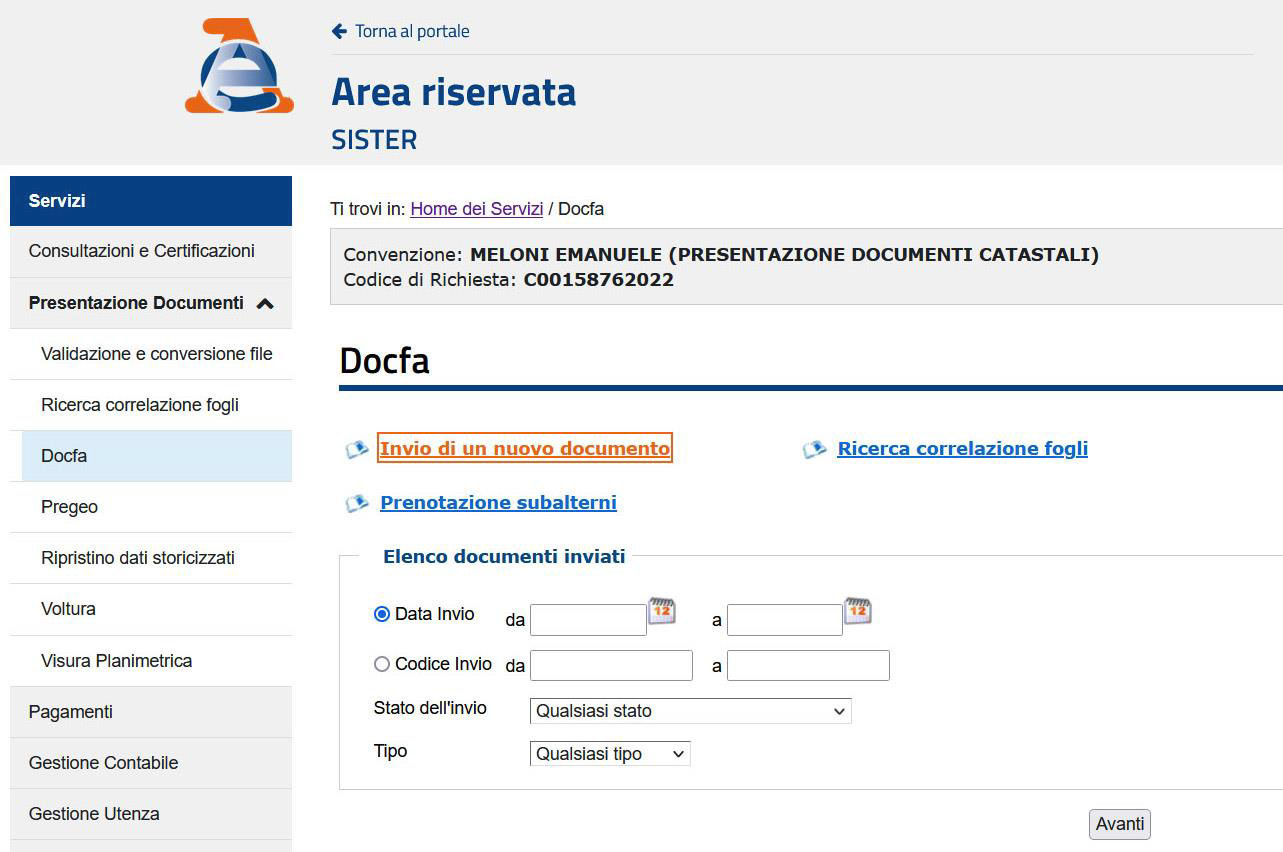Collapse the Presentazione Documenti section chevron

265,304
